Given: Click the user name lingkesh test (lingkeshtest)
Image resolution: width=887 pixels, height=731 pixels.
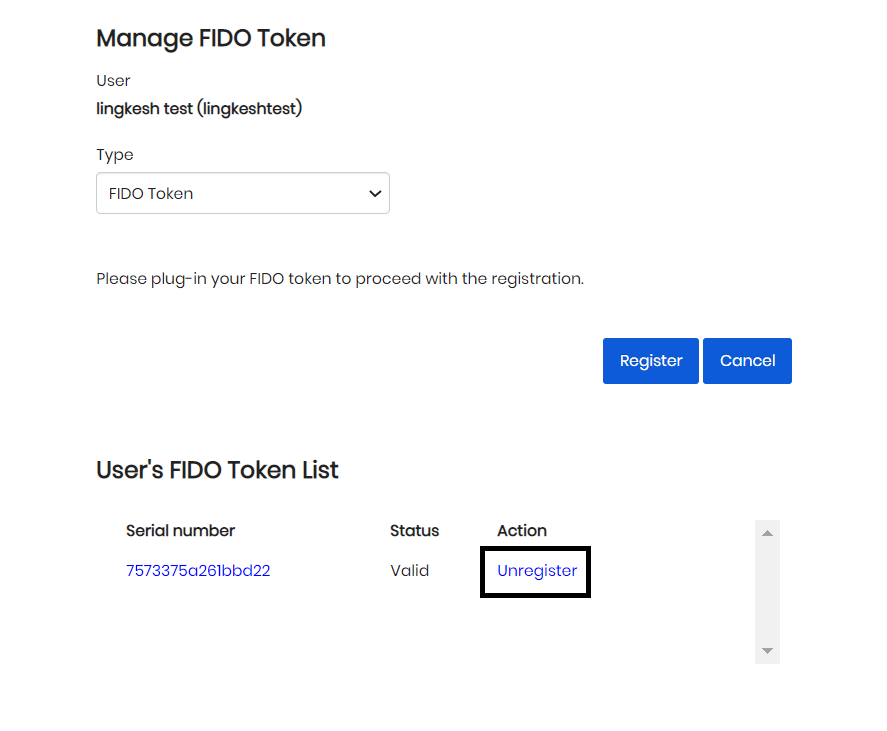Looking at the screenshot, I should 199,108.
